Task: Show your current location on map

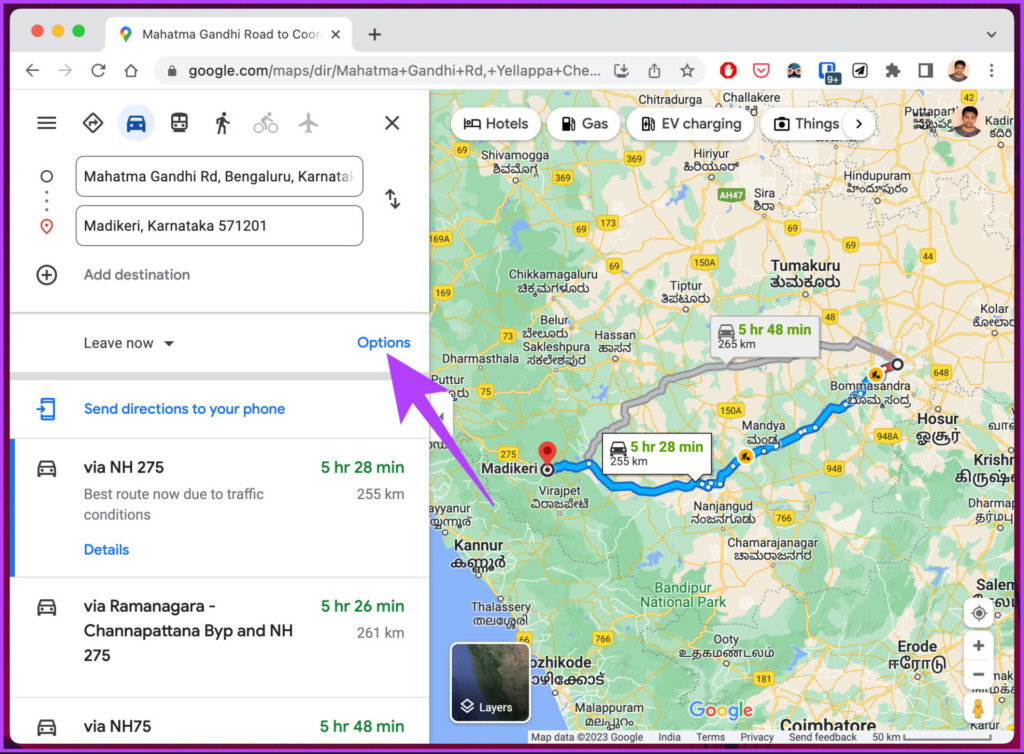Action: click(978, 614)
